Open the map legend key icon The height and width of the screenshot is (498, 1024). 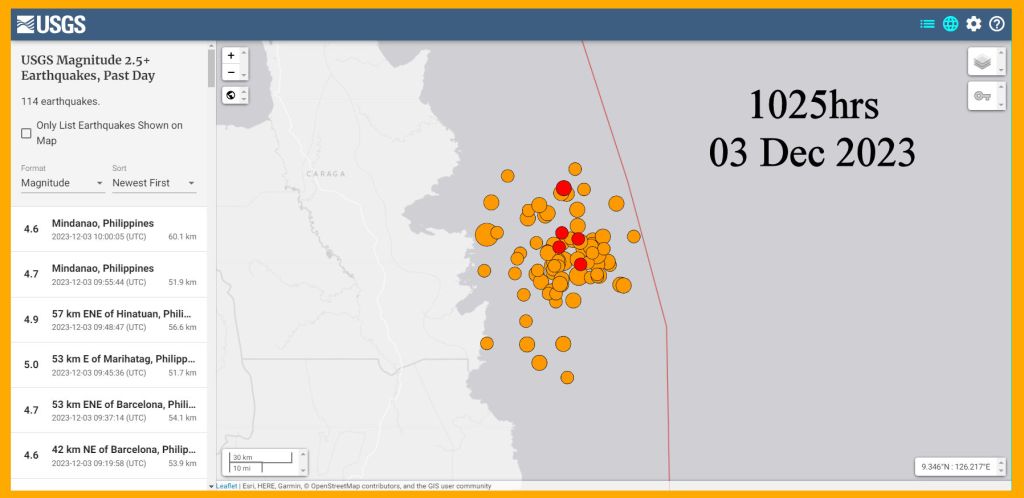coord(982,96)
